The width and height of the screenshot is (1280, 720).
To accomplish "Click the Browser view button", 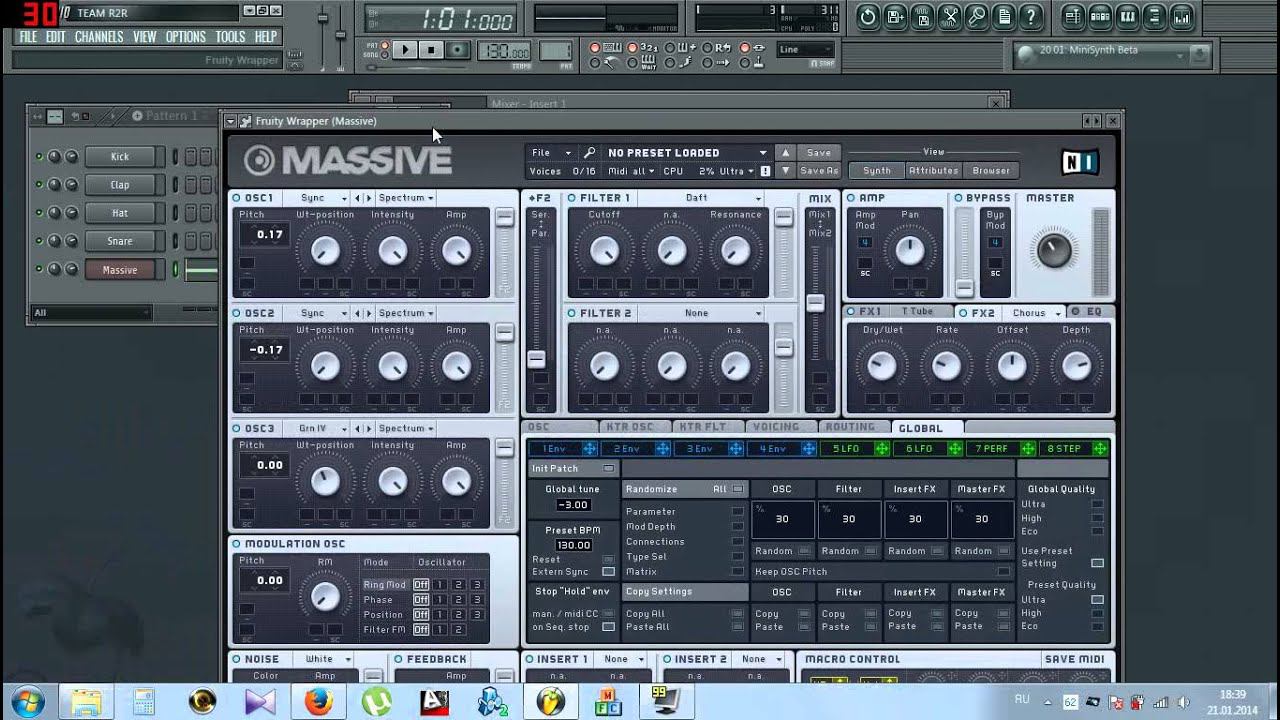I will pyautogui.click(x=990, y=171).
